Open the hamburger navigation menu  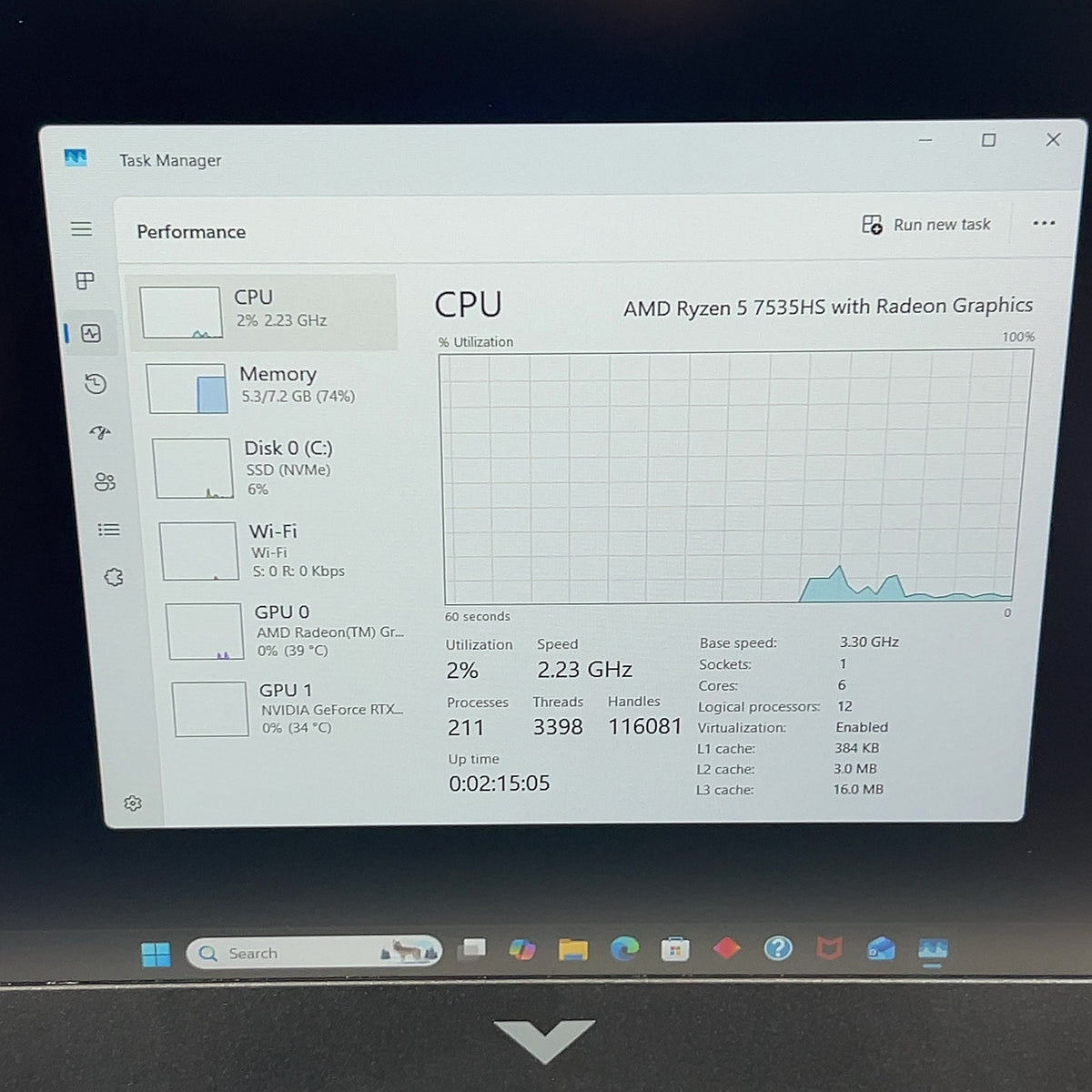(81, 228)
